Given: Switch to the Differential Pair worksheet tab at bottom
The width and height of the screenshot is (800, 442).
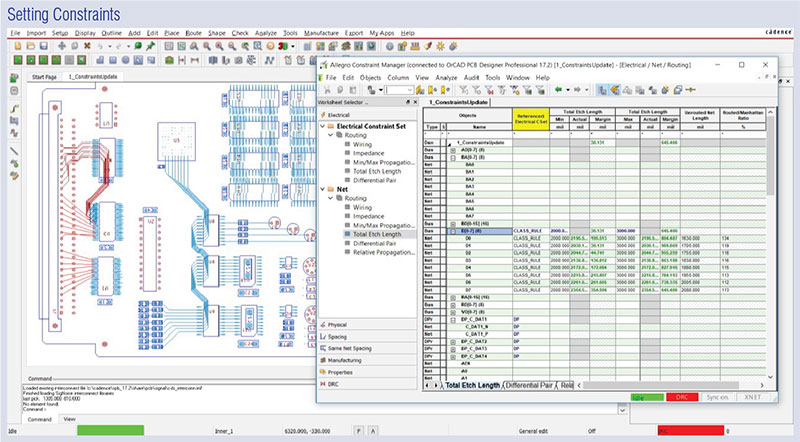Looking at the screenshot, I should click(530, 385).
